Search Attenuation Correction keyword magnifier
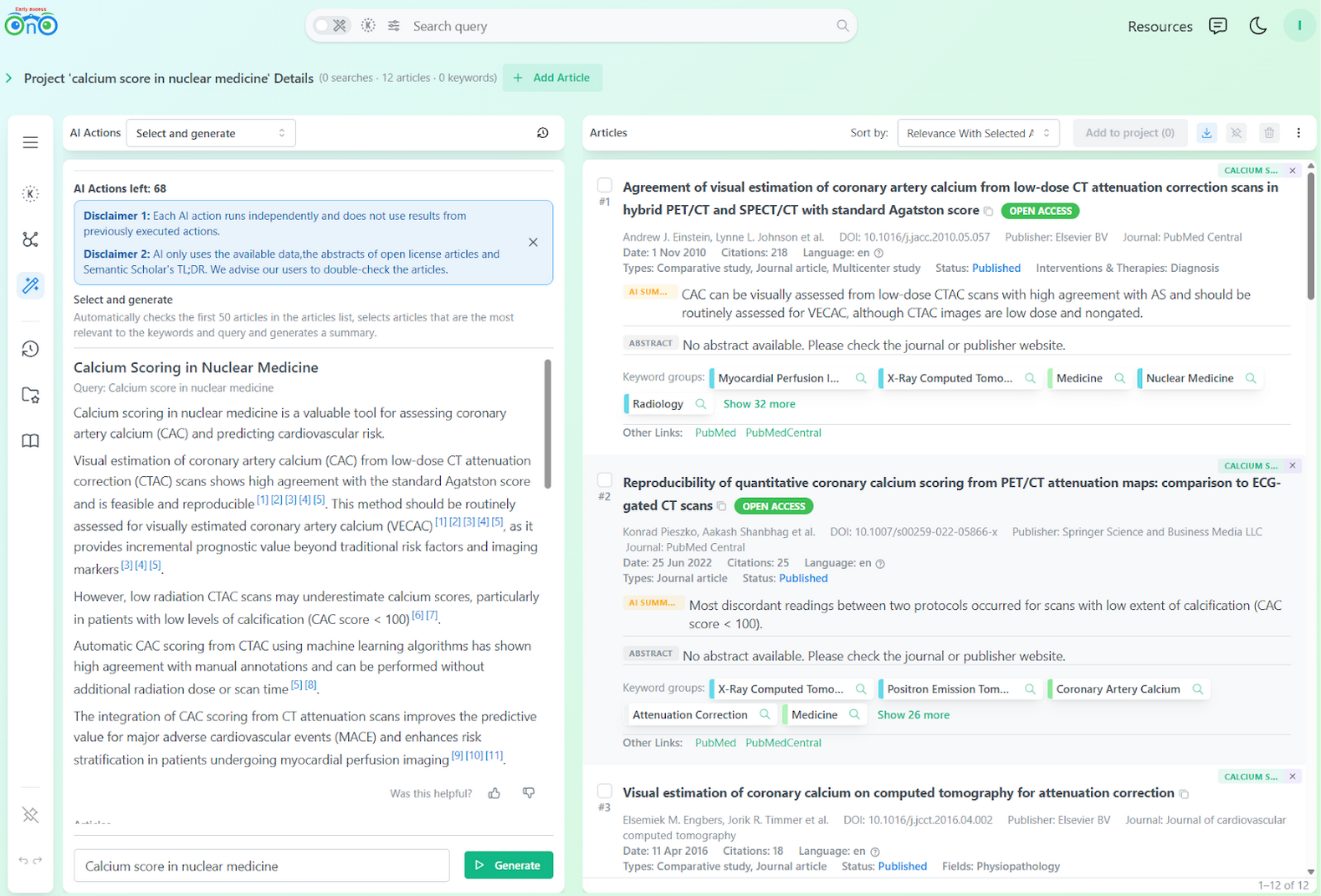Screen dimensions: 1321x896 (x=765, y=715)
